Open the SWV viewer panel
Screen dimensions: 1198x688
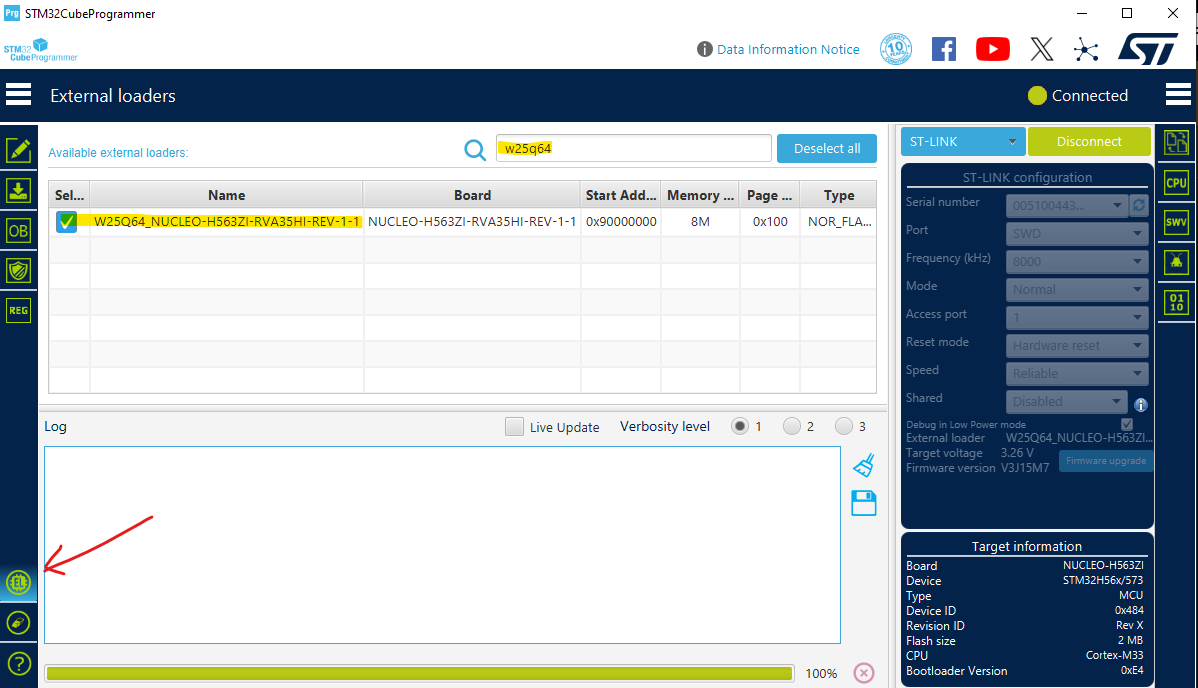pos(1175,222)
